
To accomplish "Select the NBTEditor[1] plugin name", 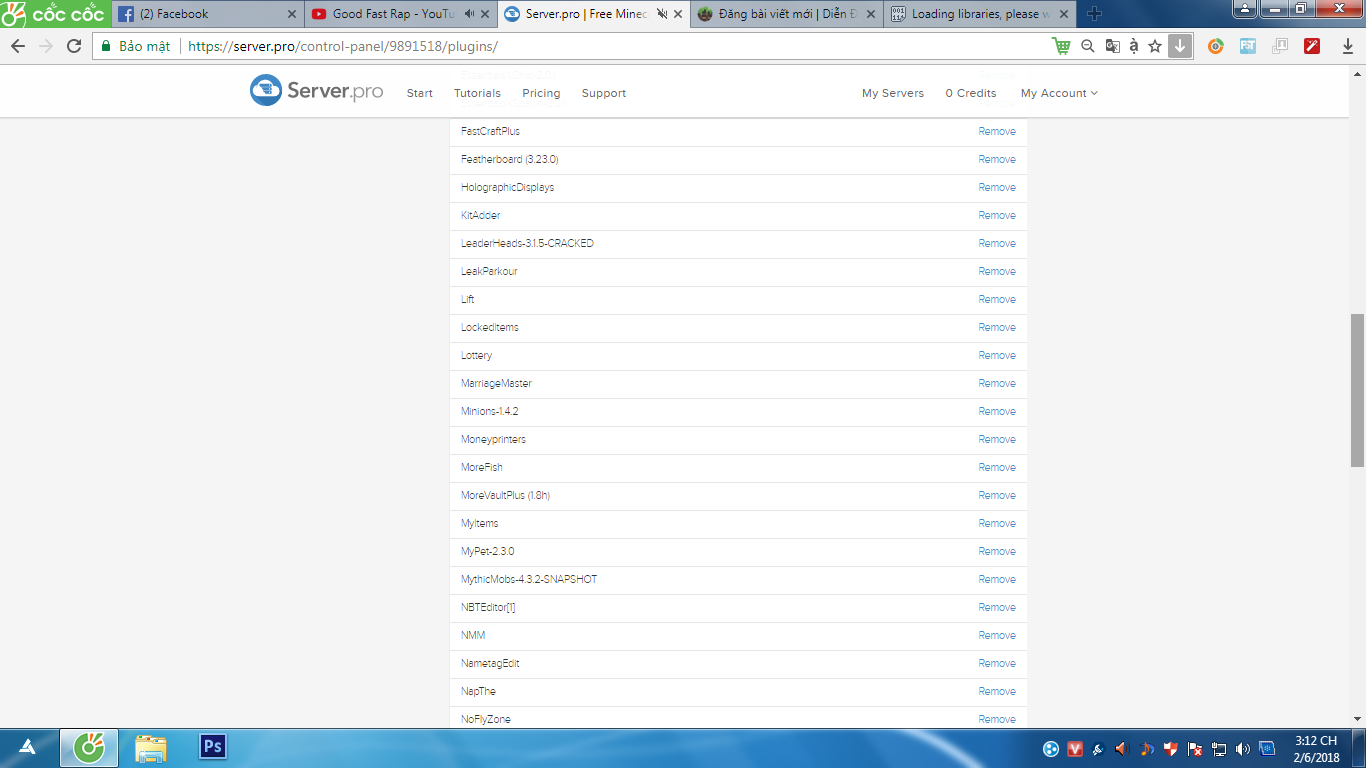I will point(488,607).
